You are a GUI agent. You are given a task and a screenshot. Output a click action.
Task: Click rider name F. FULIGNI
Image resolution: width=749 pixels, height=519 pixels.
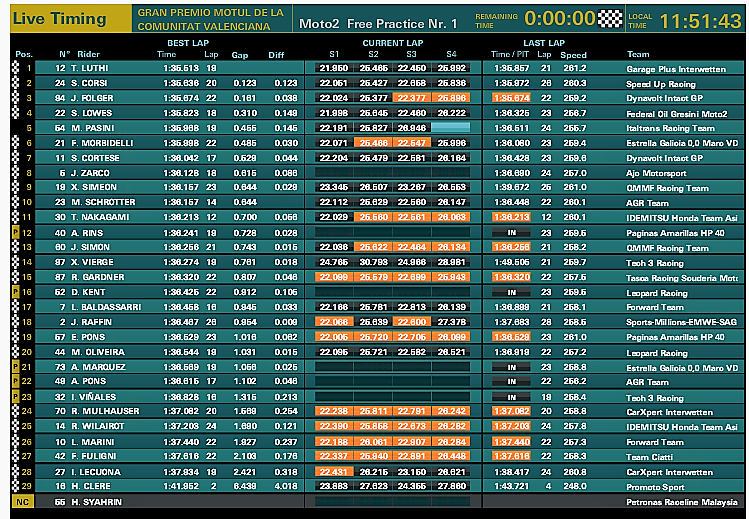coord(94,456)
